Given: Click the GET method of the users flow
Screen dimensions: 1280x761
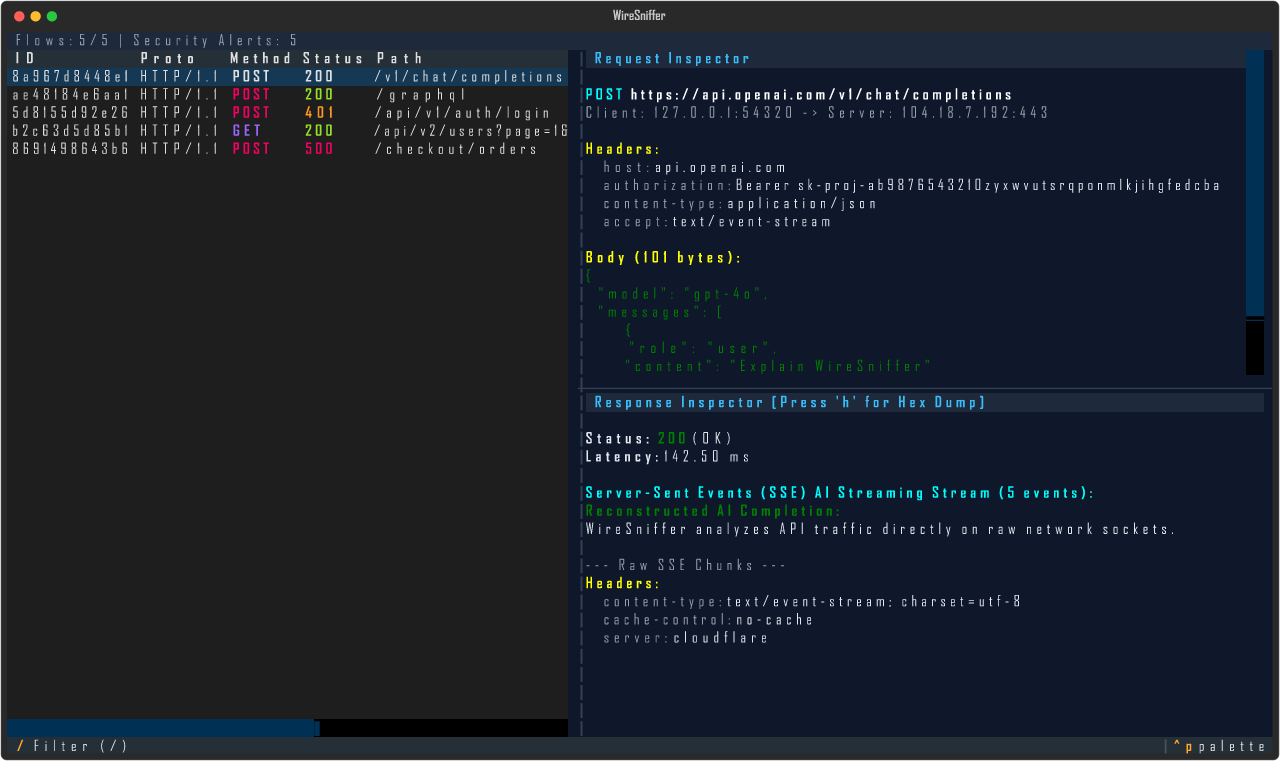Looking at the screenshot, I should [248, 131].
